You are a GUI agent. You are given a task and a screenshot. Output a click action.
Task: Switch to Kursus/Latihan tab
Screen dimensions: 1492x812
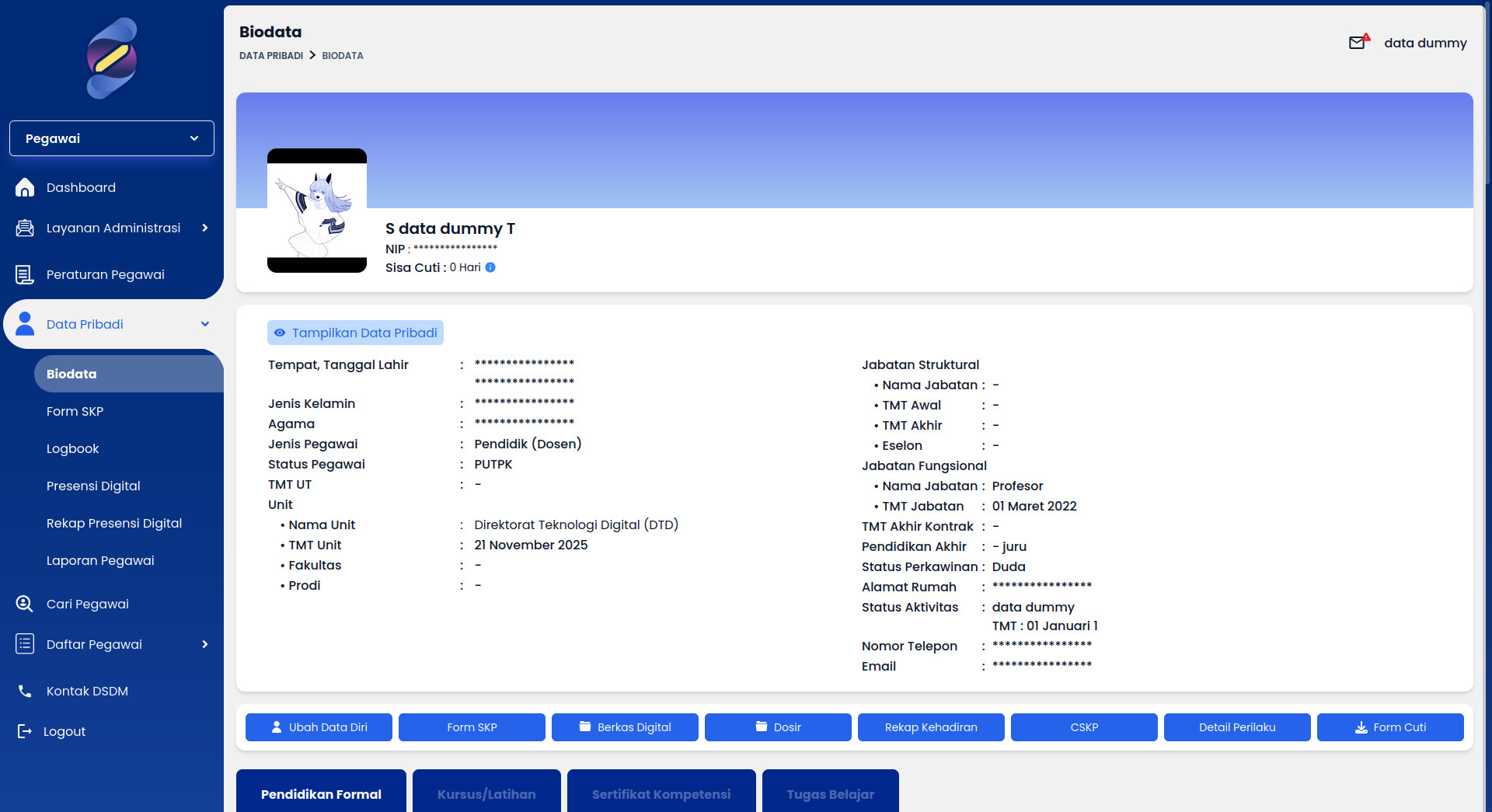(486, 791)
